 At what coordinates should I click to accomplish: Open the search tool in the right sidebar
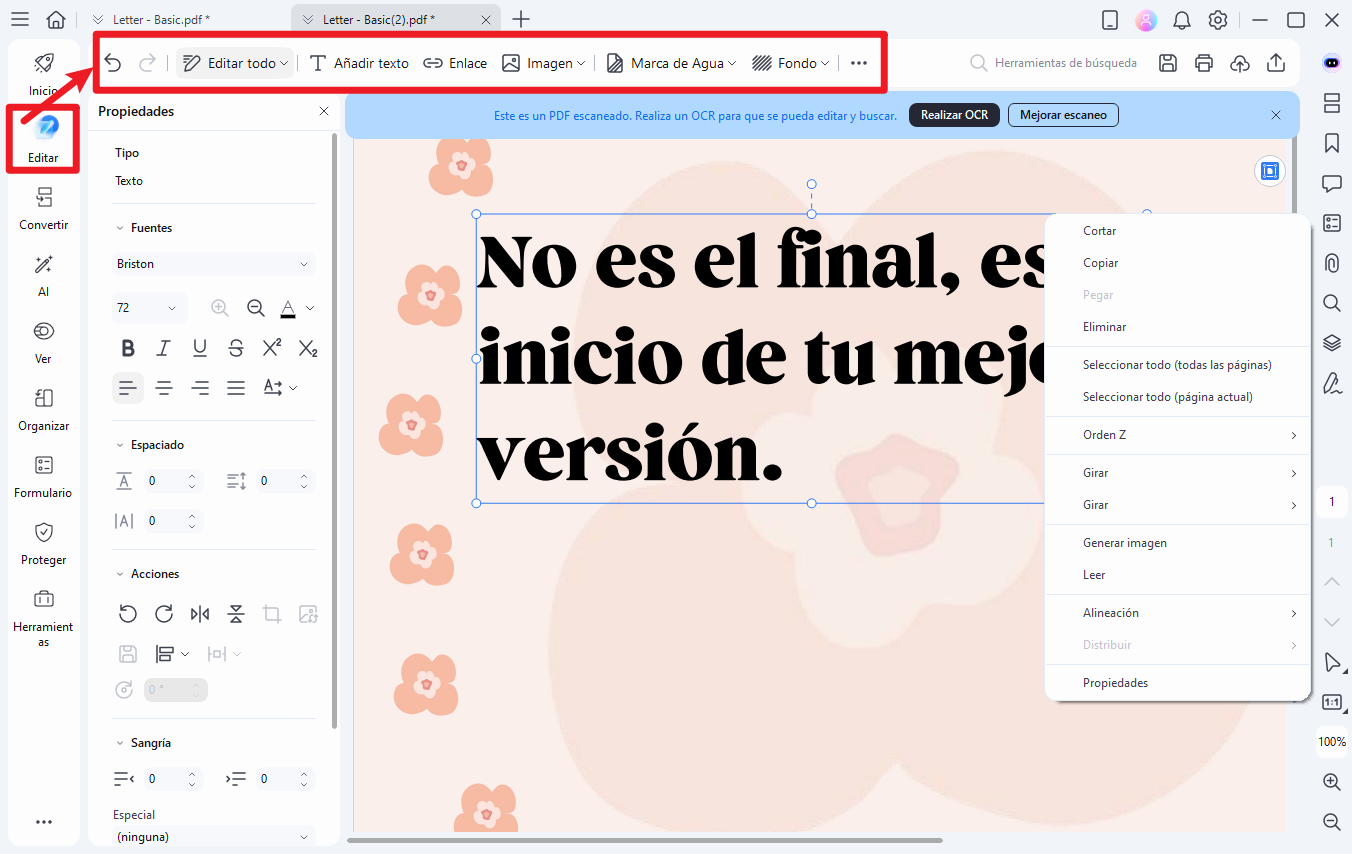(x=1331, y=302)
